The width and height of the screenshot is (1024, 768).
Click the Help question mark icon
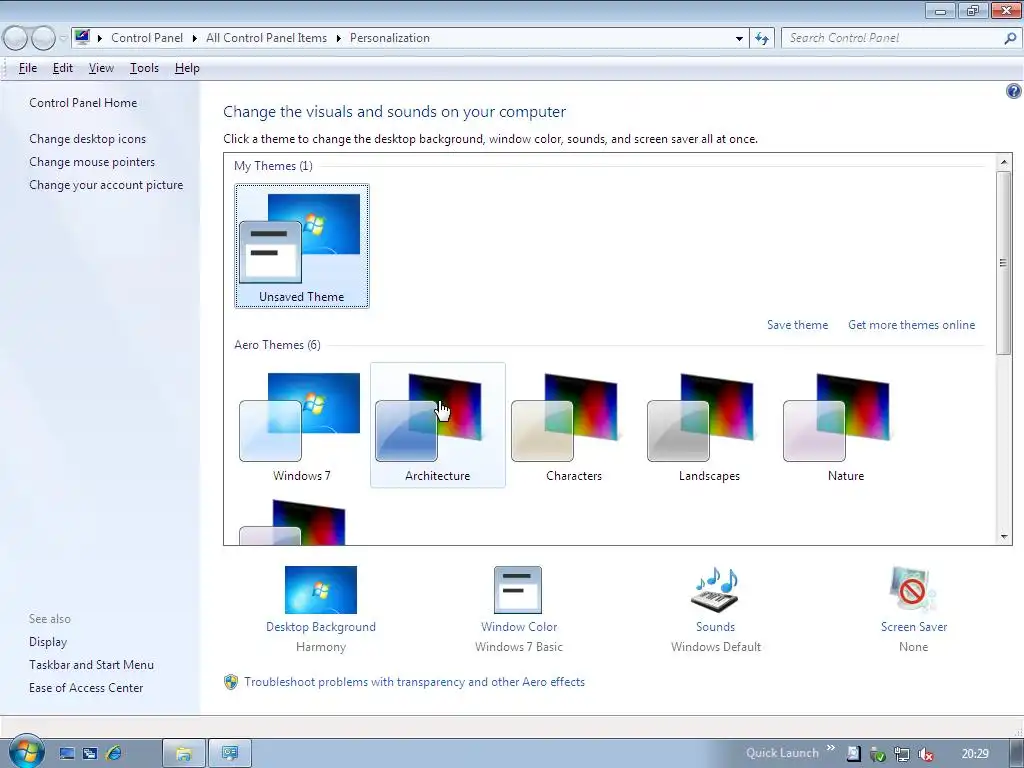(1014, 91)
